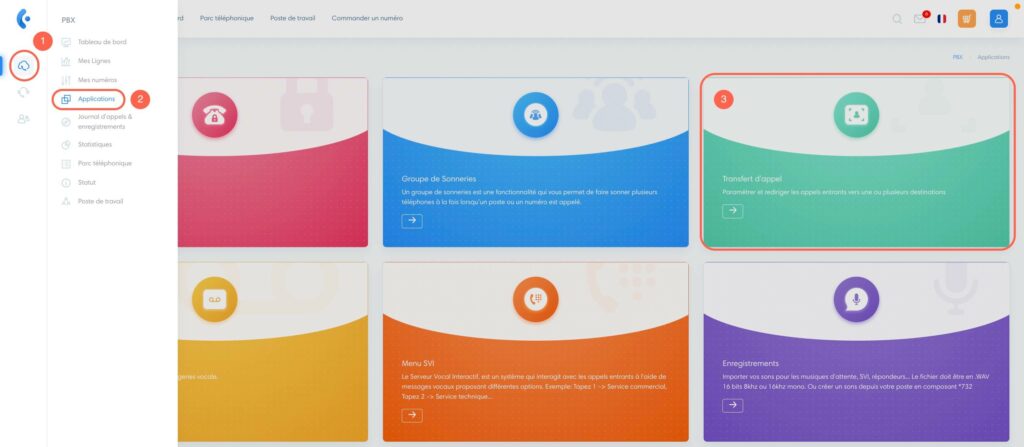This screenshot has height=447, width=1024.
Task: Click the Enregistrements microphone icon
Action: (857, 299)
